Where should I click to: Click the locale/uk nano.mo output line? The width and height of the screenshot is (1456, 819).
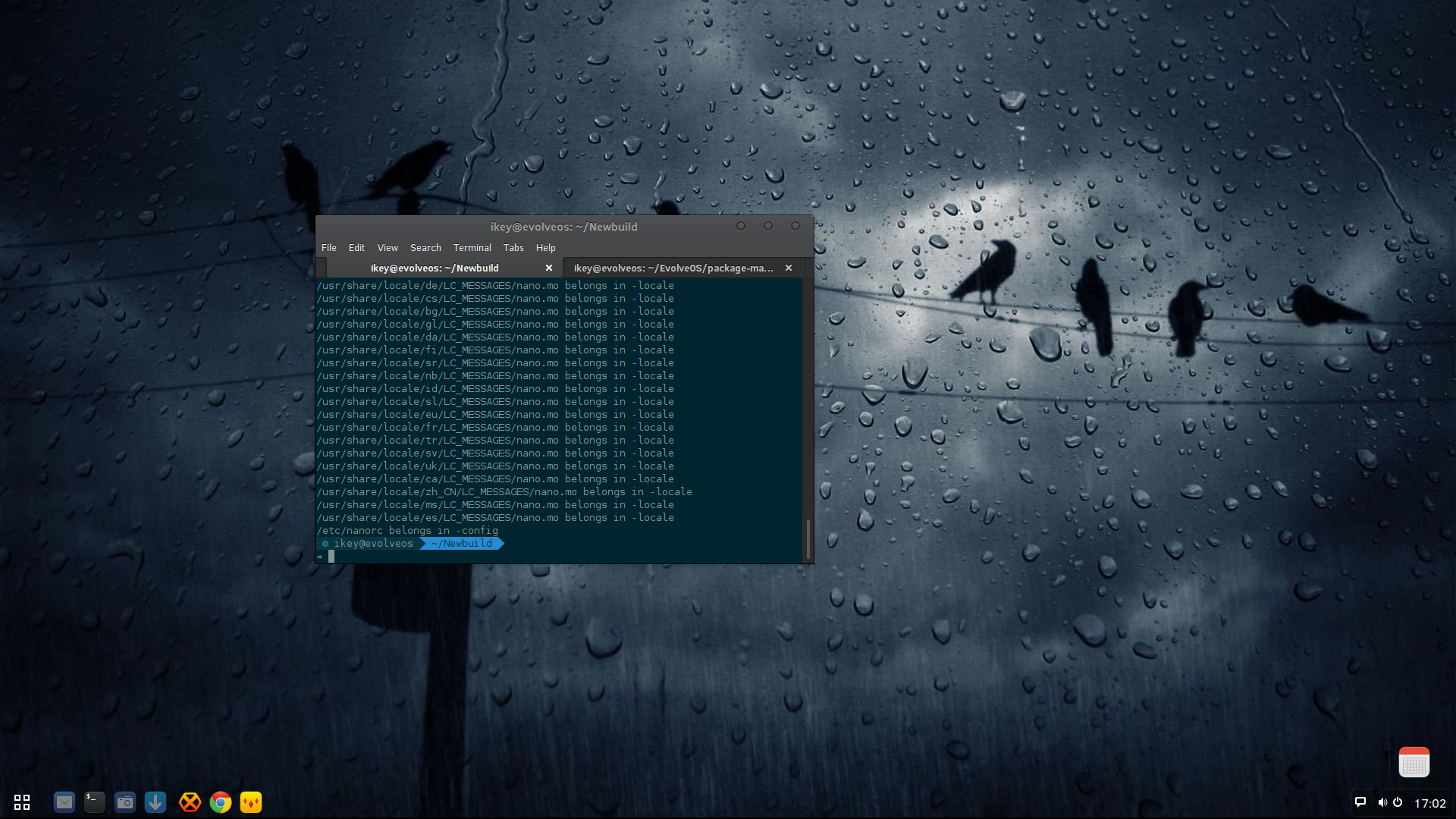click(495, 466)
